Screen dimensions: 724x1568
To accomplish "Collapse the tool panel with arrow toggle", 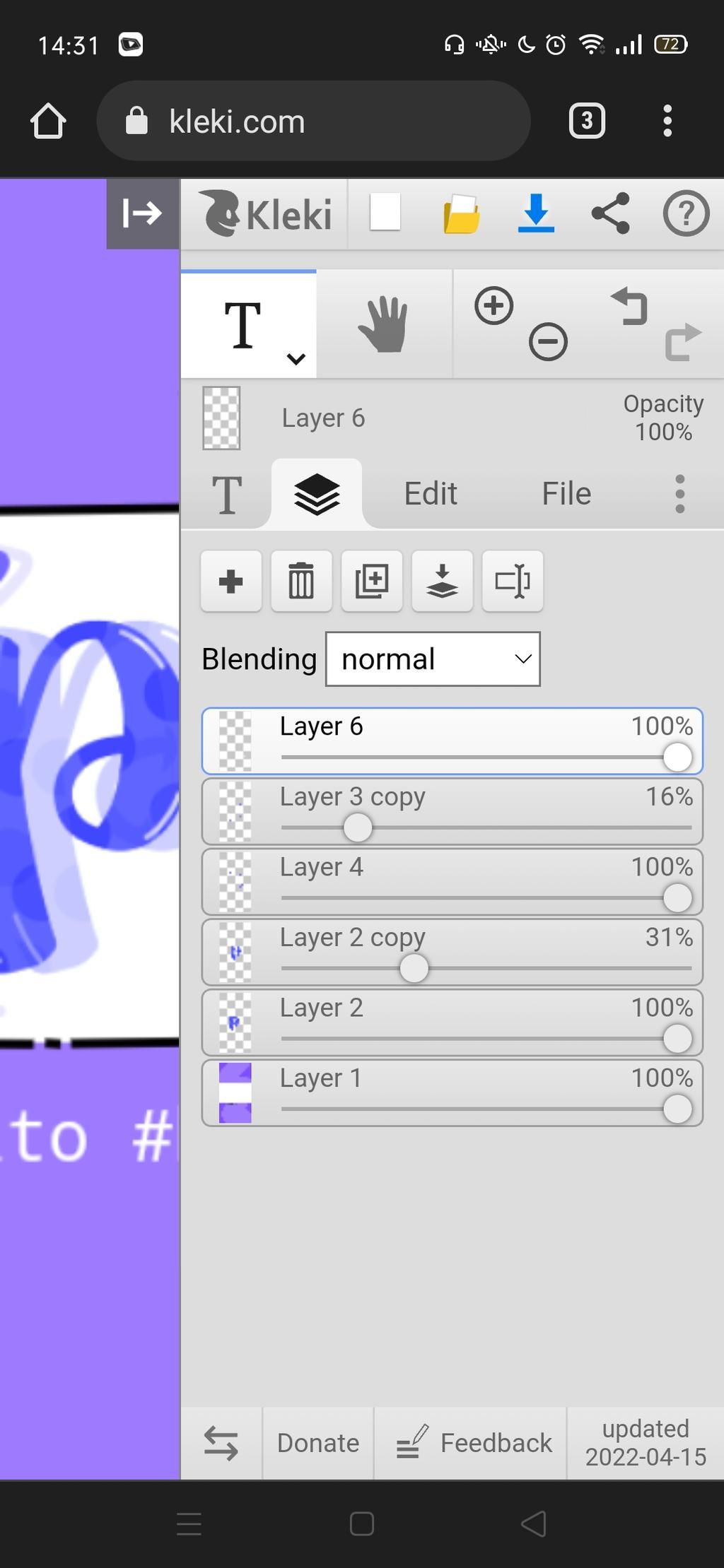I will click(x=143, y=213).
